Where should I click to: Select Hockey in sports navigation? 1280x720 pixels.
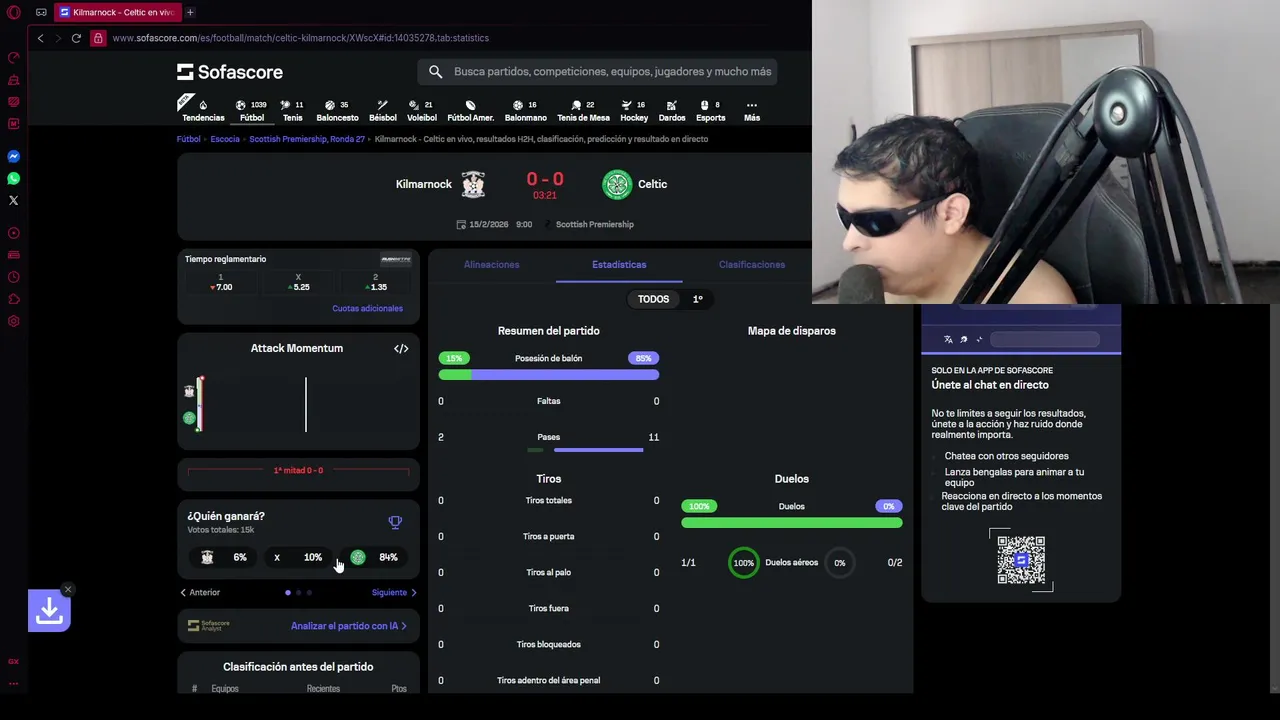(634, 111)
